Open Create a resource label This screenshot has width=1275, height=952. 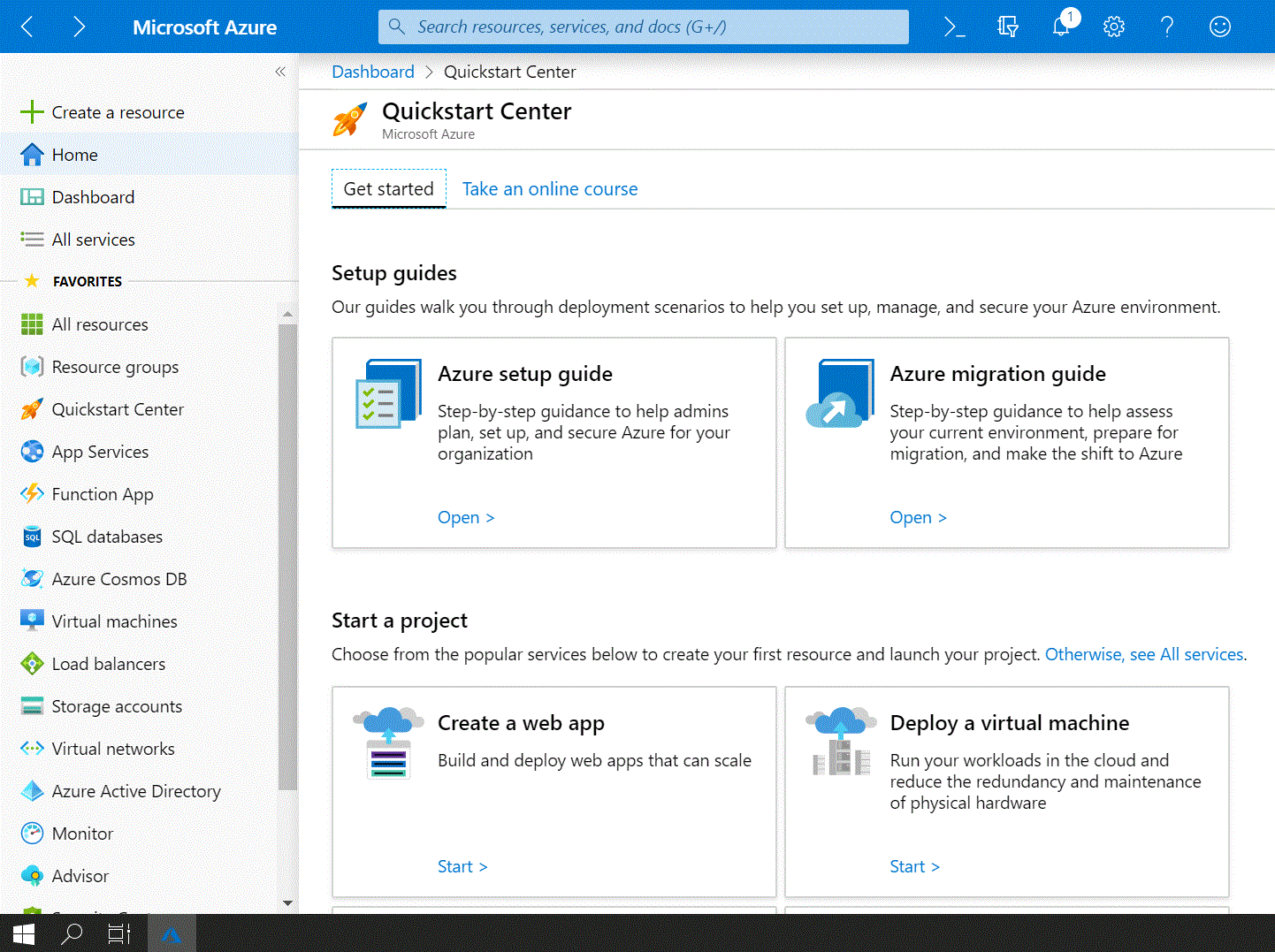click(118, 112)
